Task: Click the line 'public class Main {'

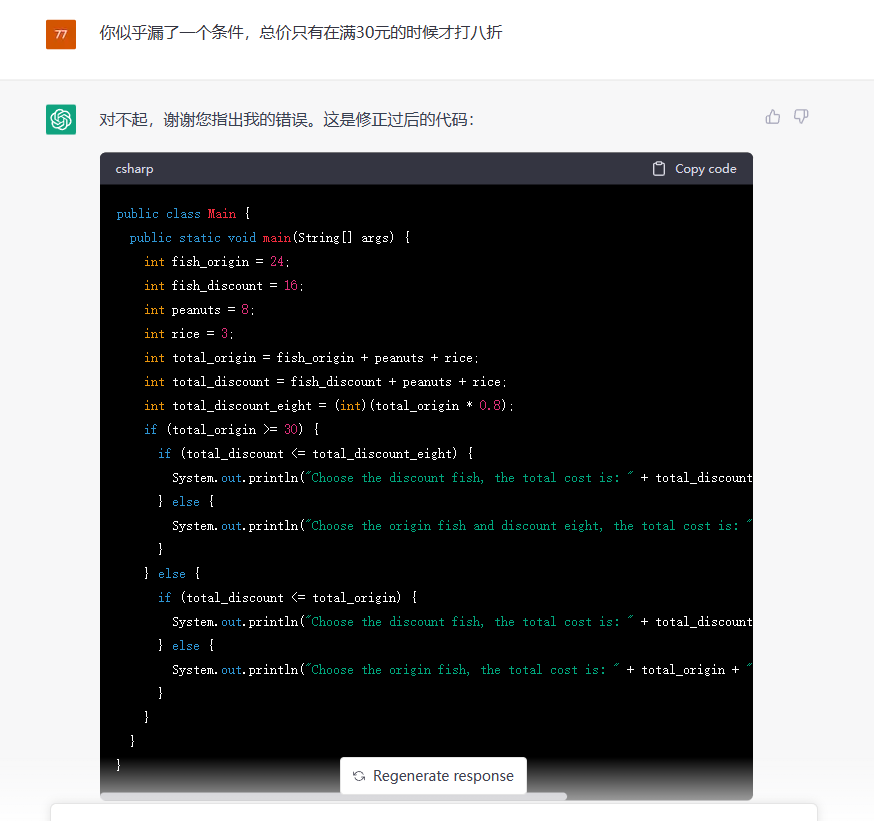Action: point(183,214)
